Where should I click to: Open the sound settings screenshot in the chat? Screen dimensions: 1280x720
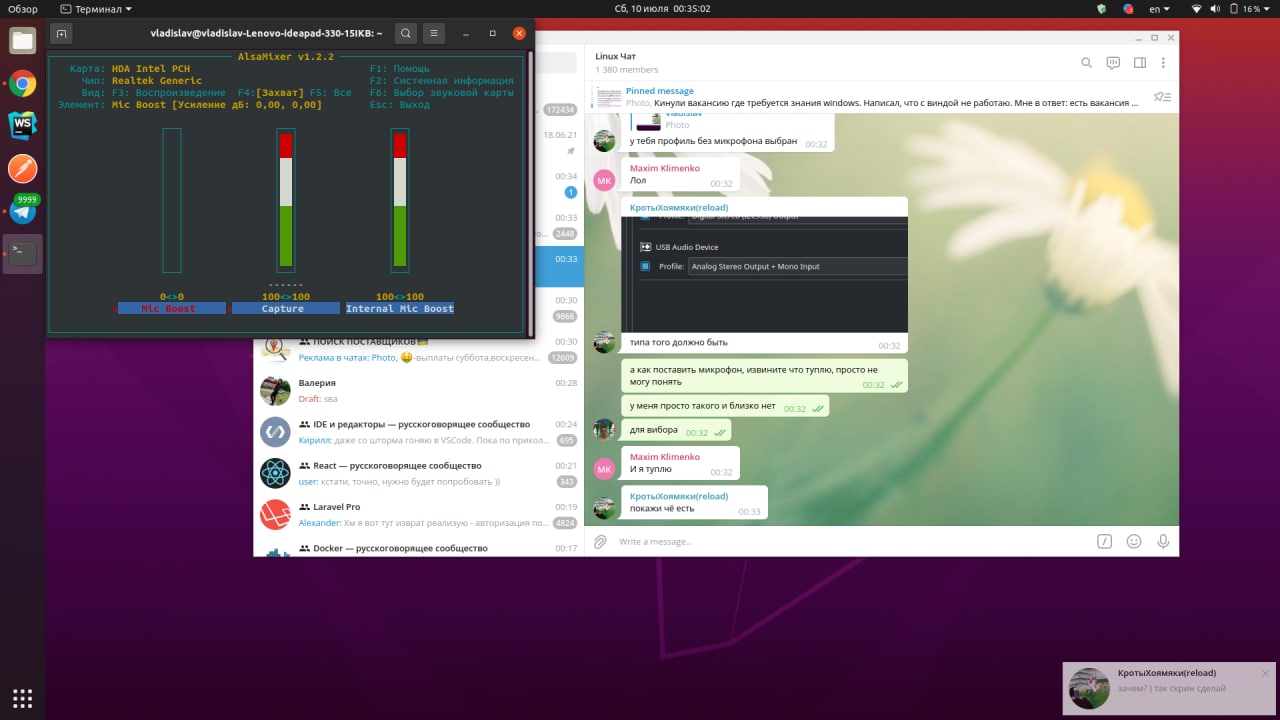[x=764, y=274]
